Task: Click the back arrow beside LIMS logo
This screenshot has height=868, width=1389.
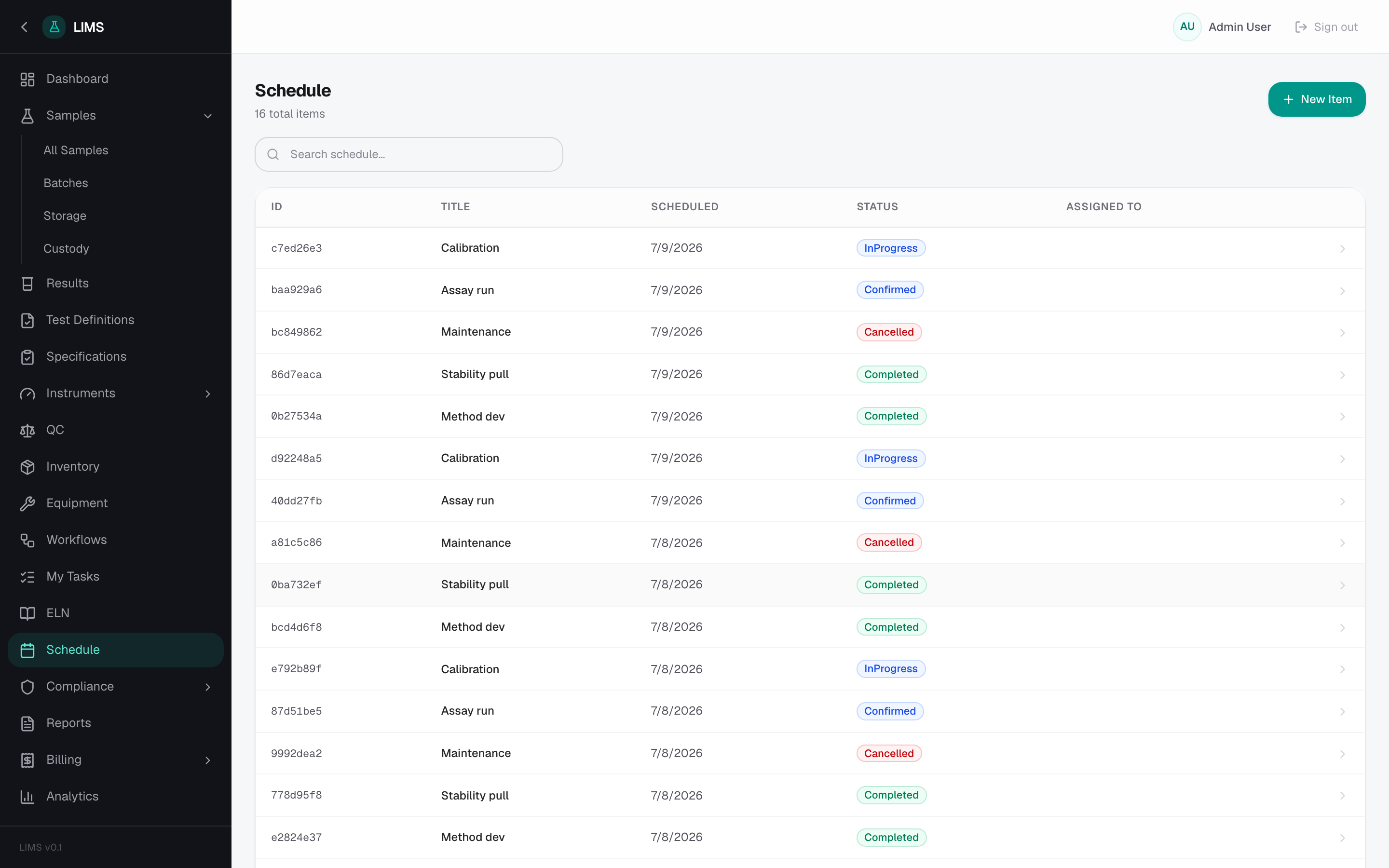Action: (24, 27)
